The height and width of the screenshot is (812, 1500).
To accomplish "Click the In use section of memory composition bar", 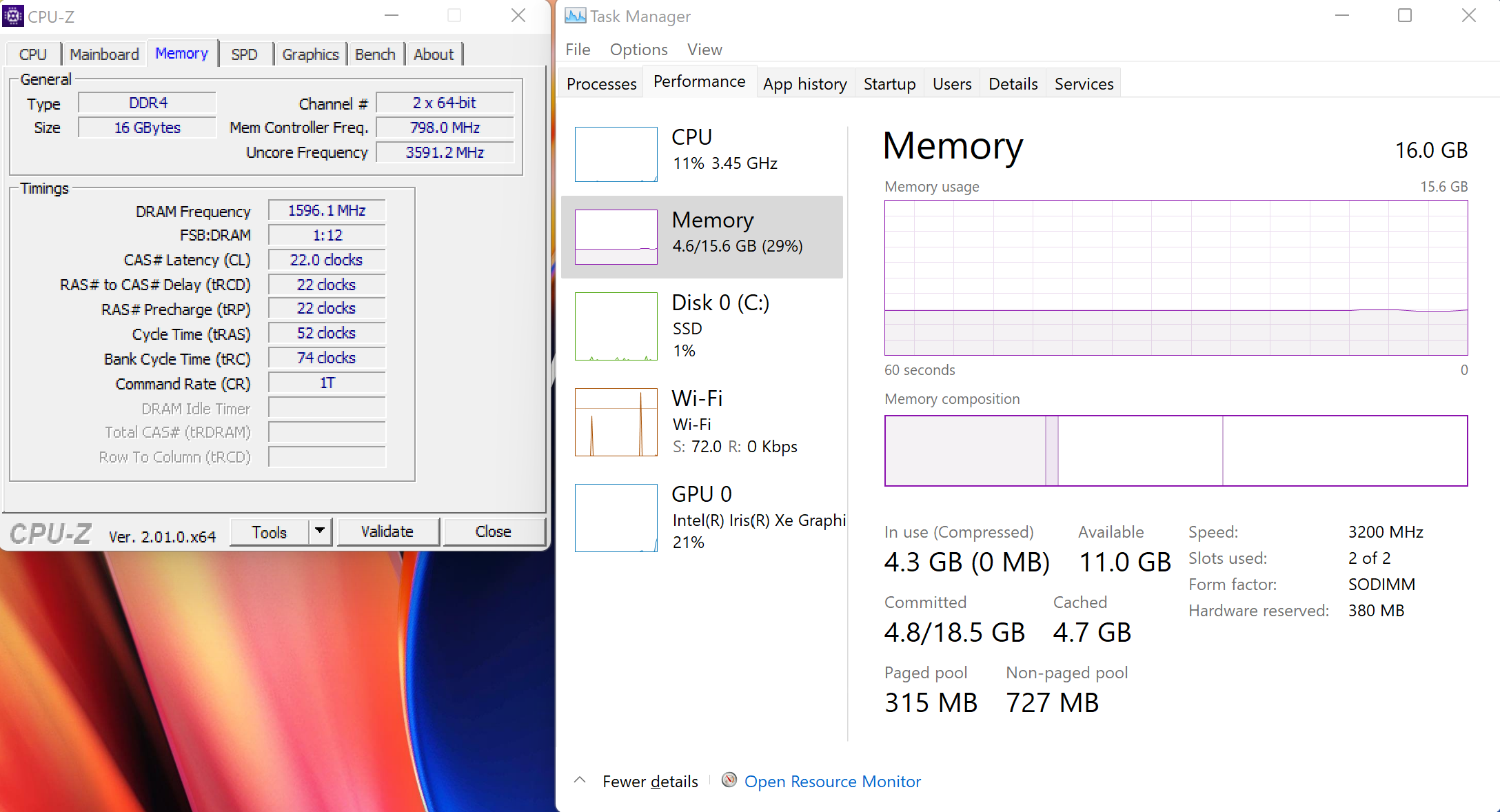I will (x=966, y=451).
